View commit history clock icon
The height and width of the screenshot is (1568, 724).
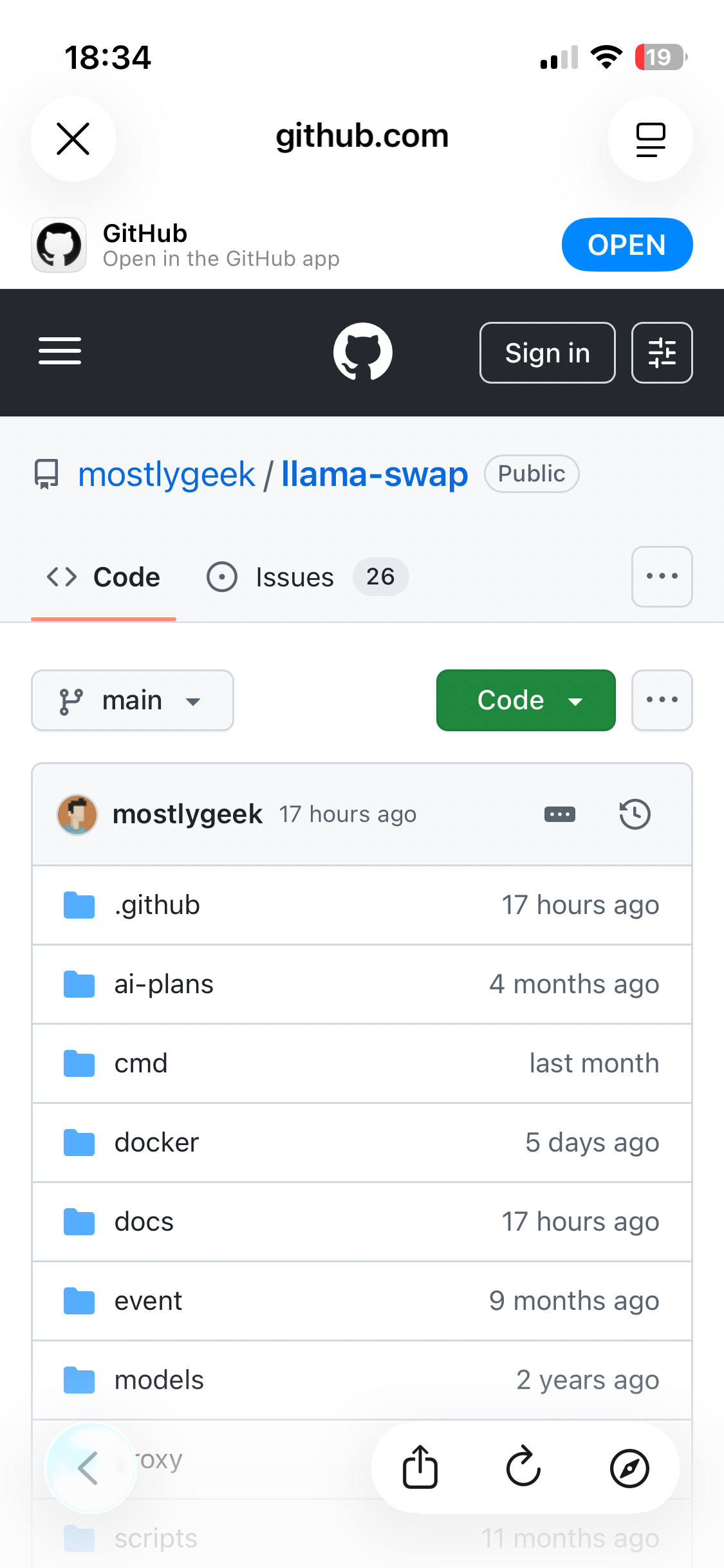point(635,814)
